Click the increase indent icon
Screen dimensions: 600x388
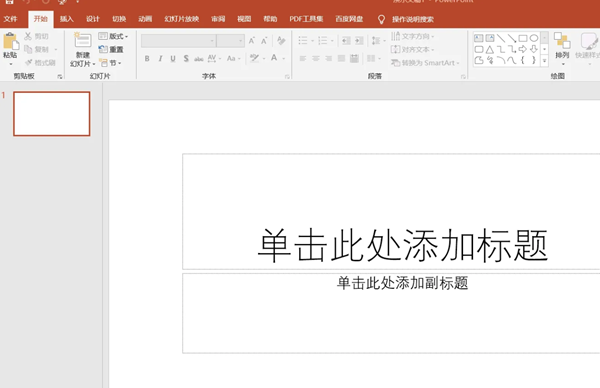[x=359, y=41]
